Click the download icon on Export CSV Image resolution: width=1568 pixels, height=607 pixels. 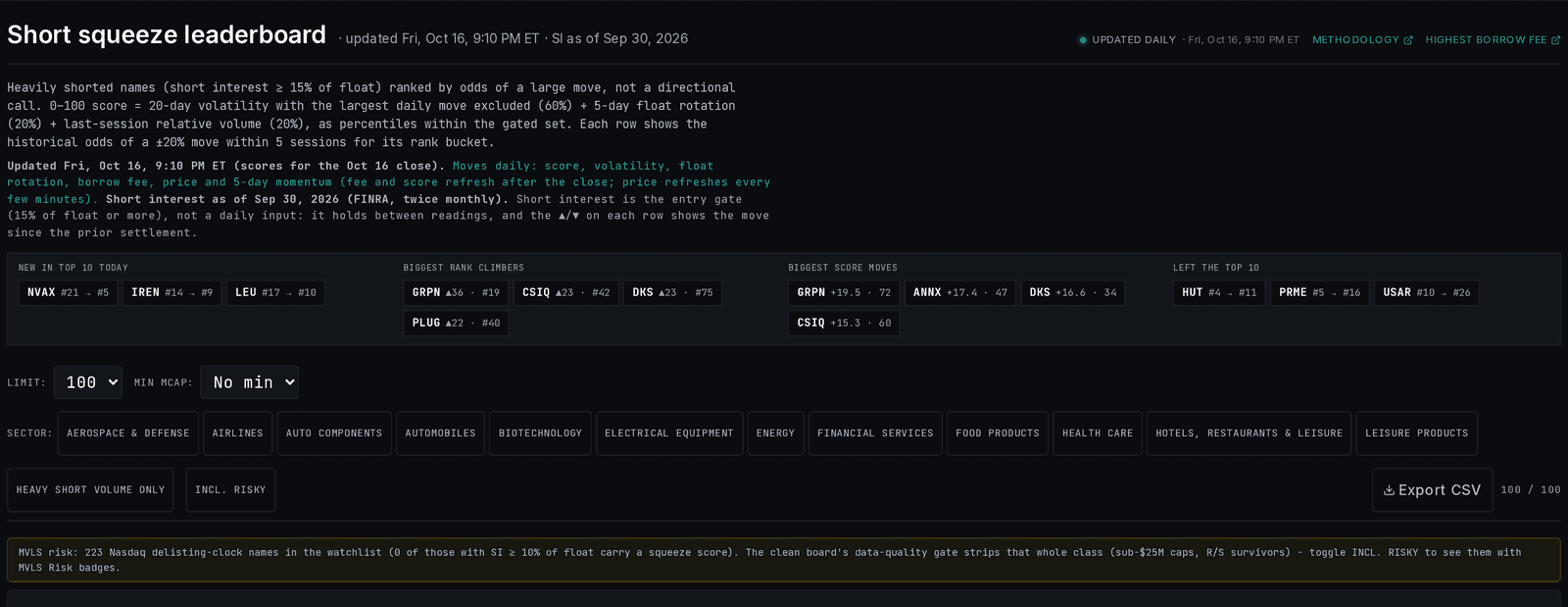coord(1389,490)
